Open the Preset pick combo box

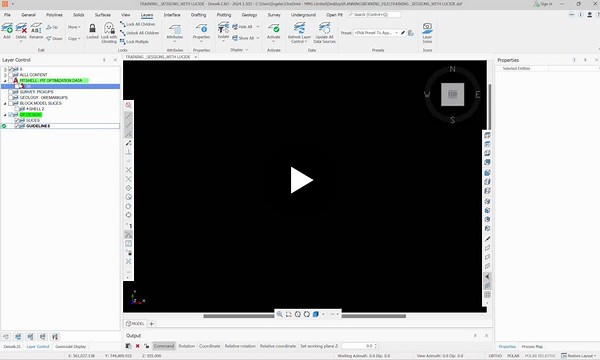tap(376, 33)
